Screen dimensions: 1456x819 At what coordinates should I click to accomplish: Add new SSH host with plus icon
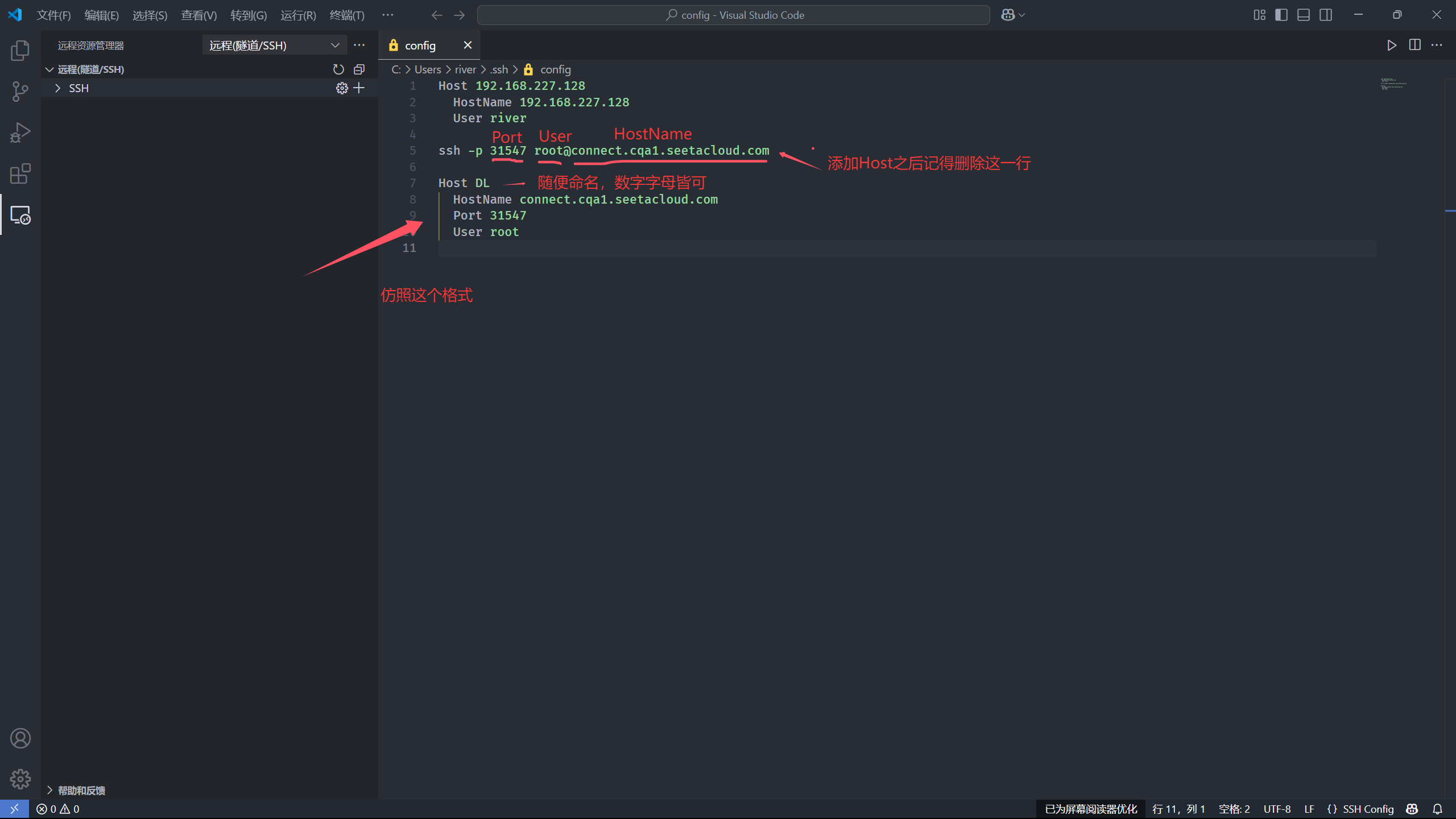(x=359, y=88)
